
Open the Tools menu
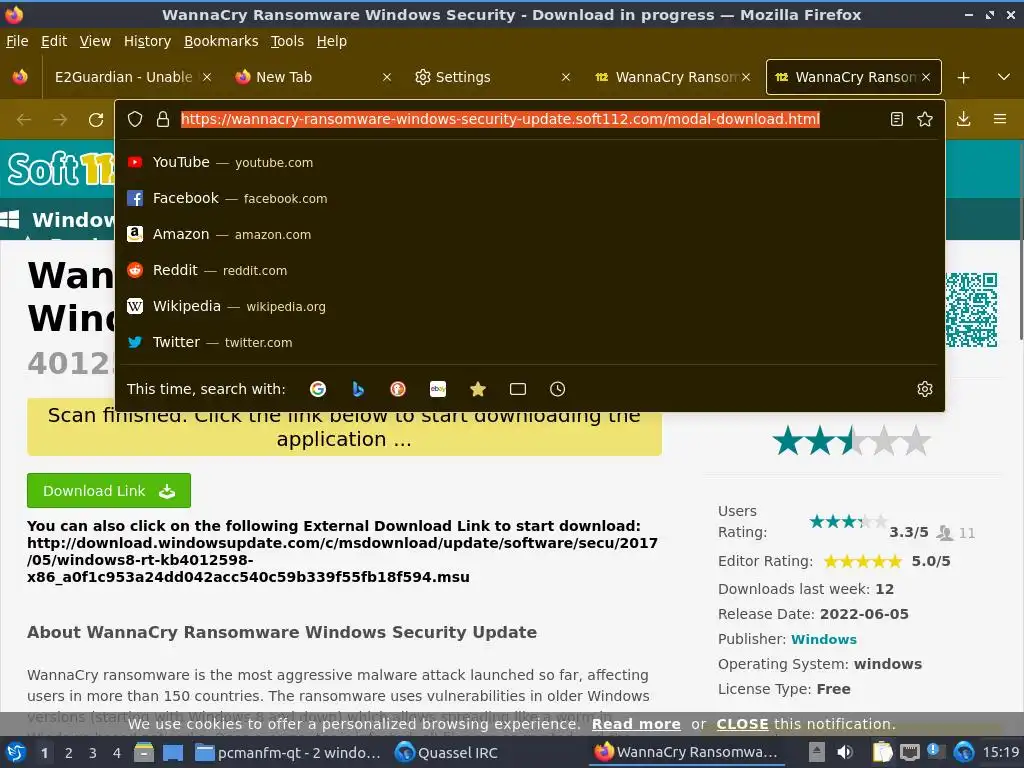287,41
